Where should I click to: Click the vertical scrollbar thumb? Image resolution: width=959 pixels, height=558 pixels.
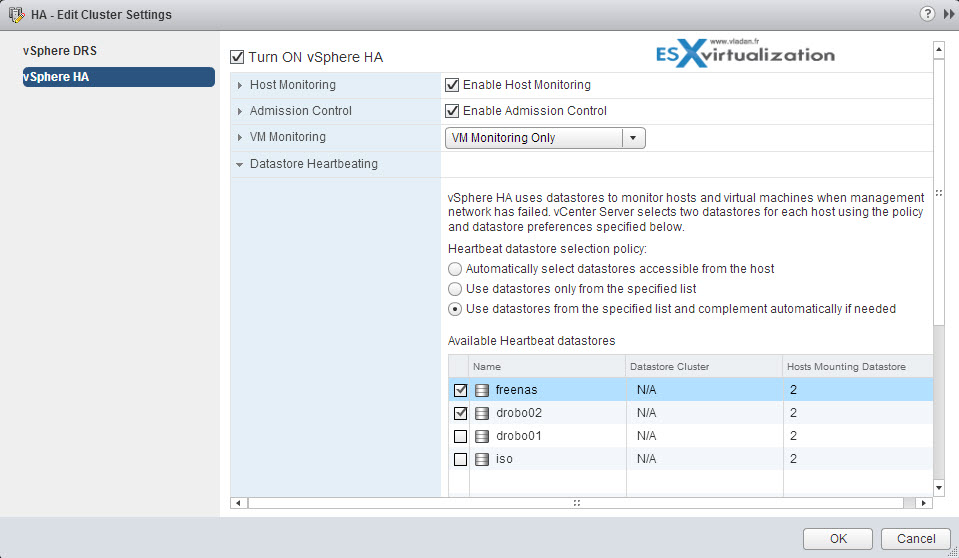tap(939, 193)
